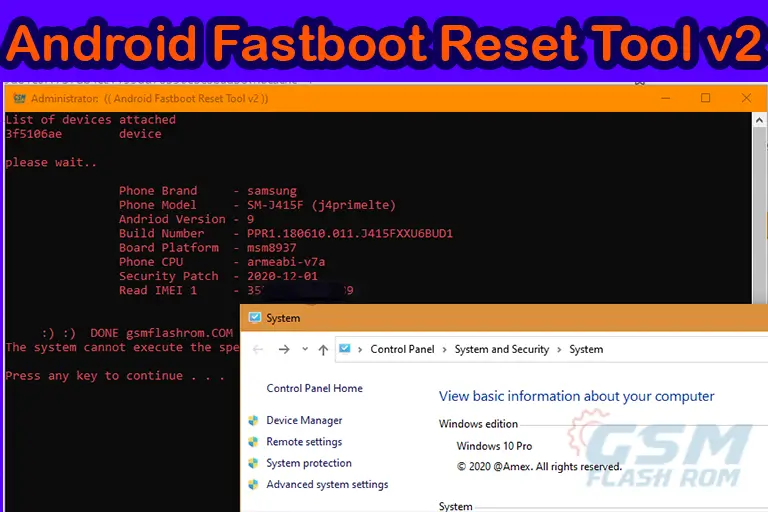
Task: Click the '© 2020 @Amex. All rights reserved.' text
Action: pyautogui.click(x=539, y=466)
